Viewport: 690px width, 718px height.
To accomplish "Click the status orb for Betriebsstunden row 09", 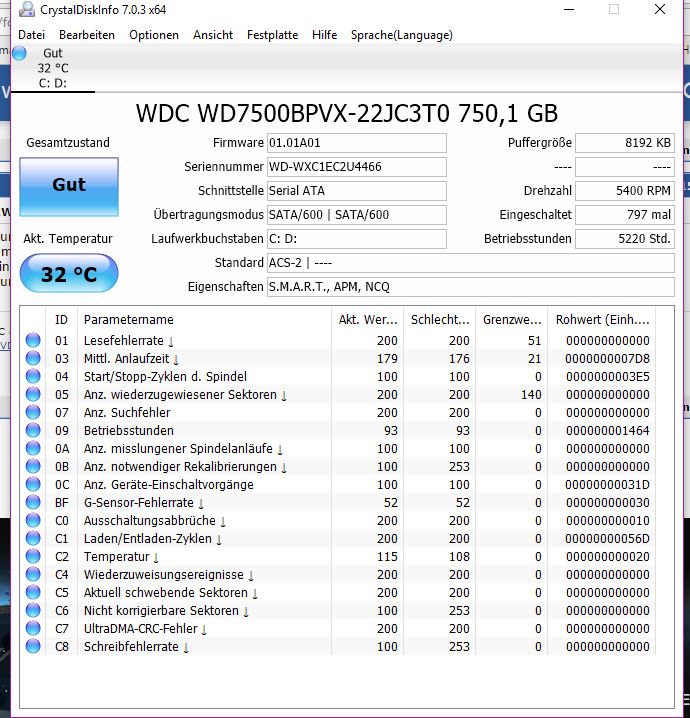I will (33, 430).
